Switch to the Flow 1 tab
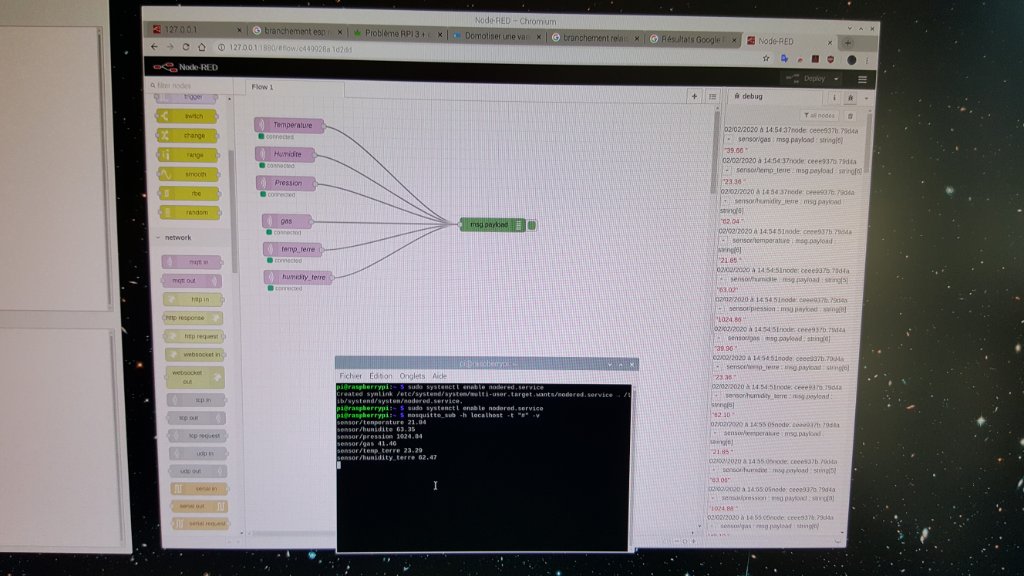This screenshot has height=576, width=1024. tap(262, 87)
